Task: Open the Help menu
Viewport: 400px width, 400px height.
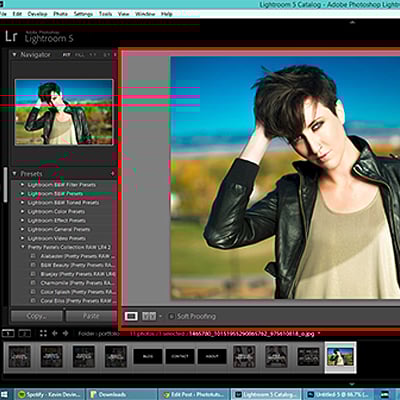Action: (167, 14)
